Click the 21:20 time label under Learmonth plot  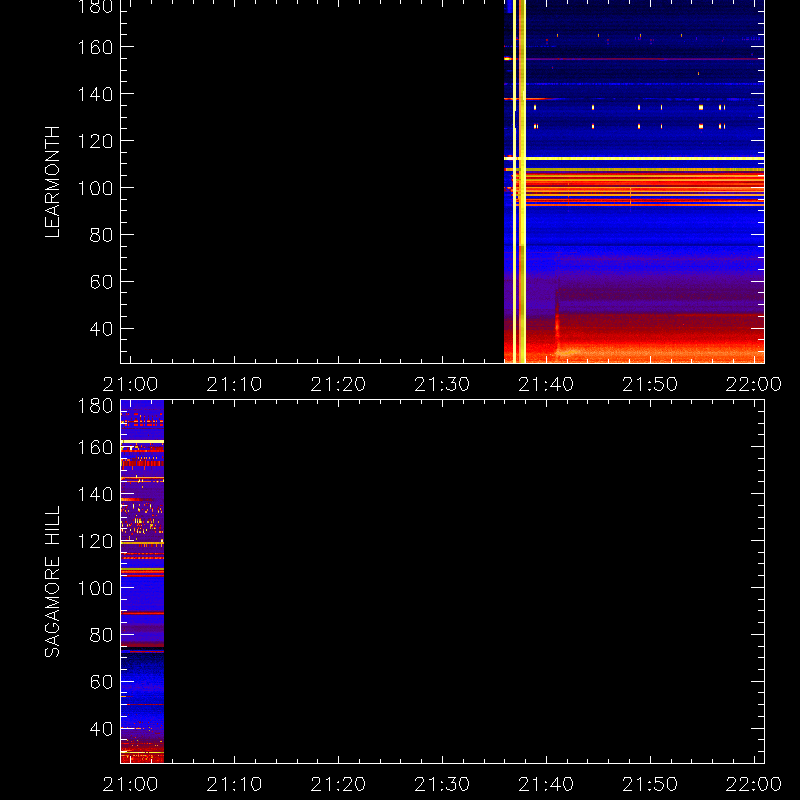(x=338, y=384)
